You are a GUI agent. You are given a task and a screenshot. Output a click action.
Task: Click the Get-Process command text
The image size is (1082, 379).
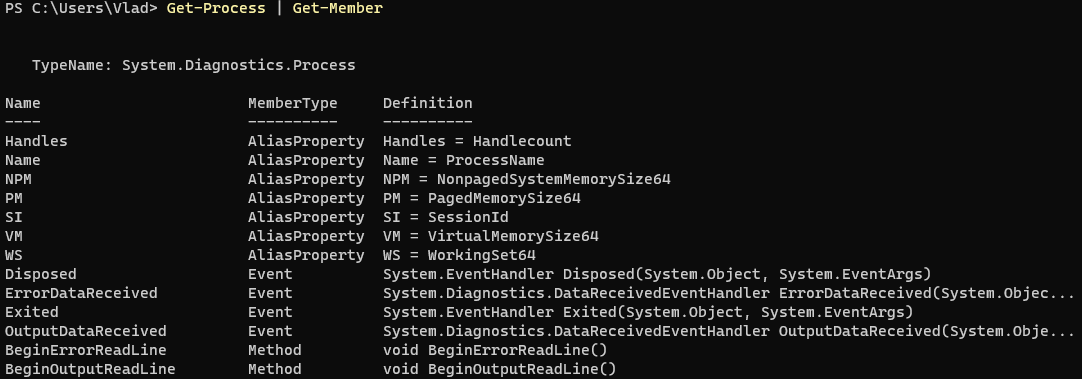pyautogui.click(x=216, y=9)
